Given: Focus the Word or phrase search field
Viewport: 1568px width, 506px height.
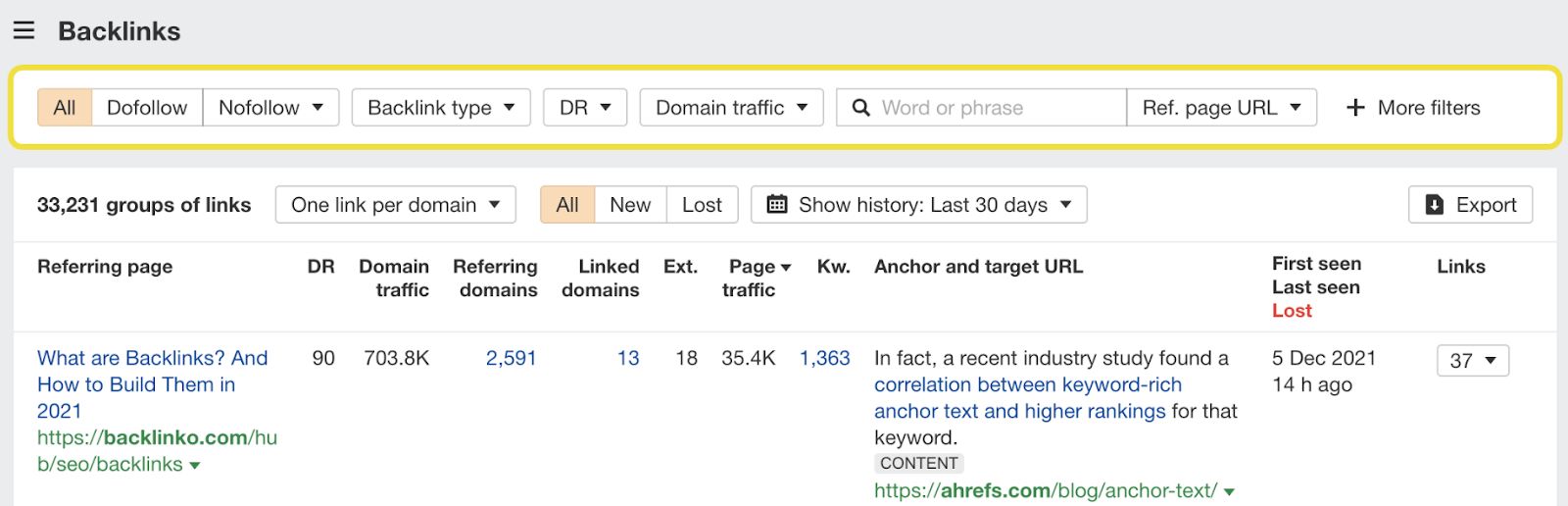Looking at the screenshot, I should [x=995, y=108].
